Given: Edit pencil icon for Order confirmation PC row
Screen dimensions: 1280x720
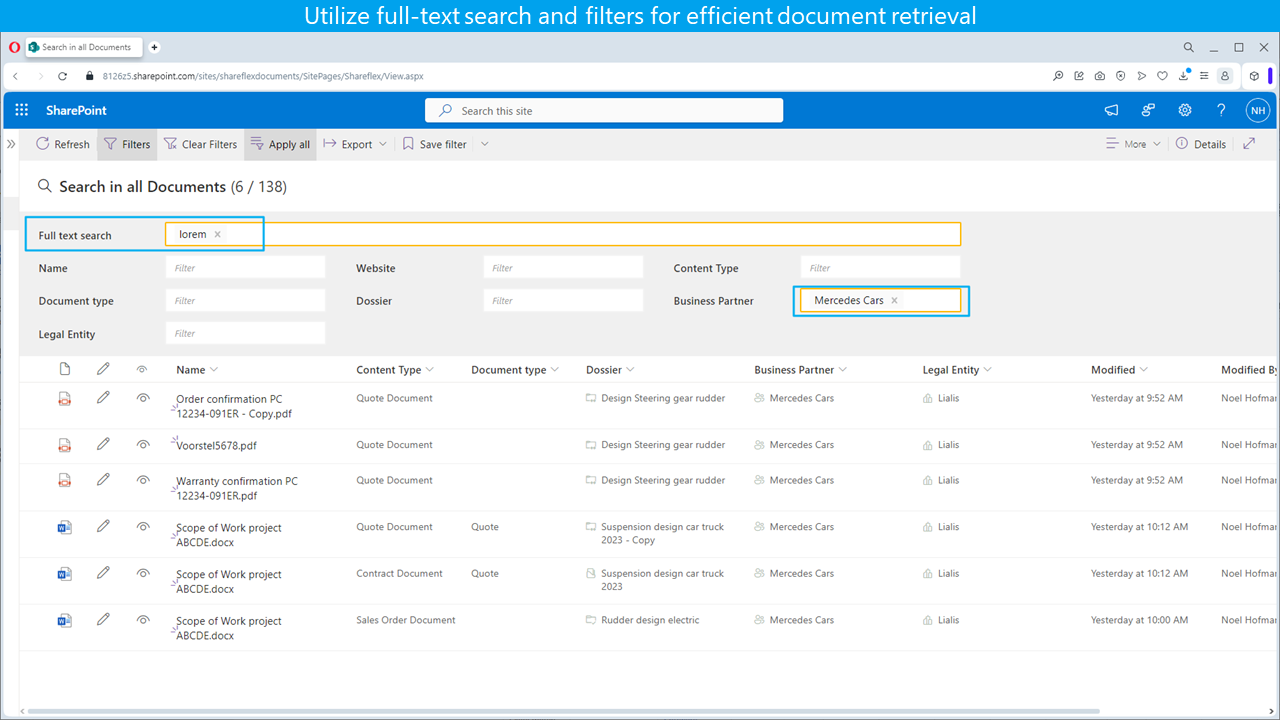Looking at the screenshot, I should [103, 398].
